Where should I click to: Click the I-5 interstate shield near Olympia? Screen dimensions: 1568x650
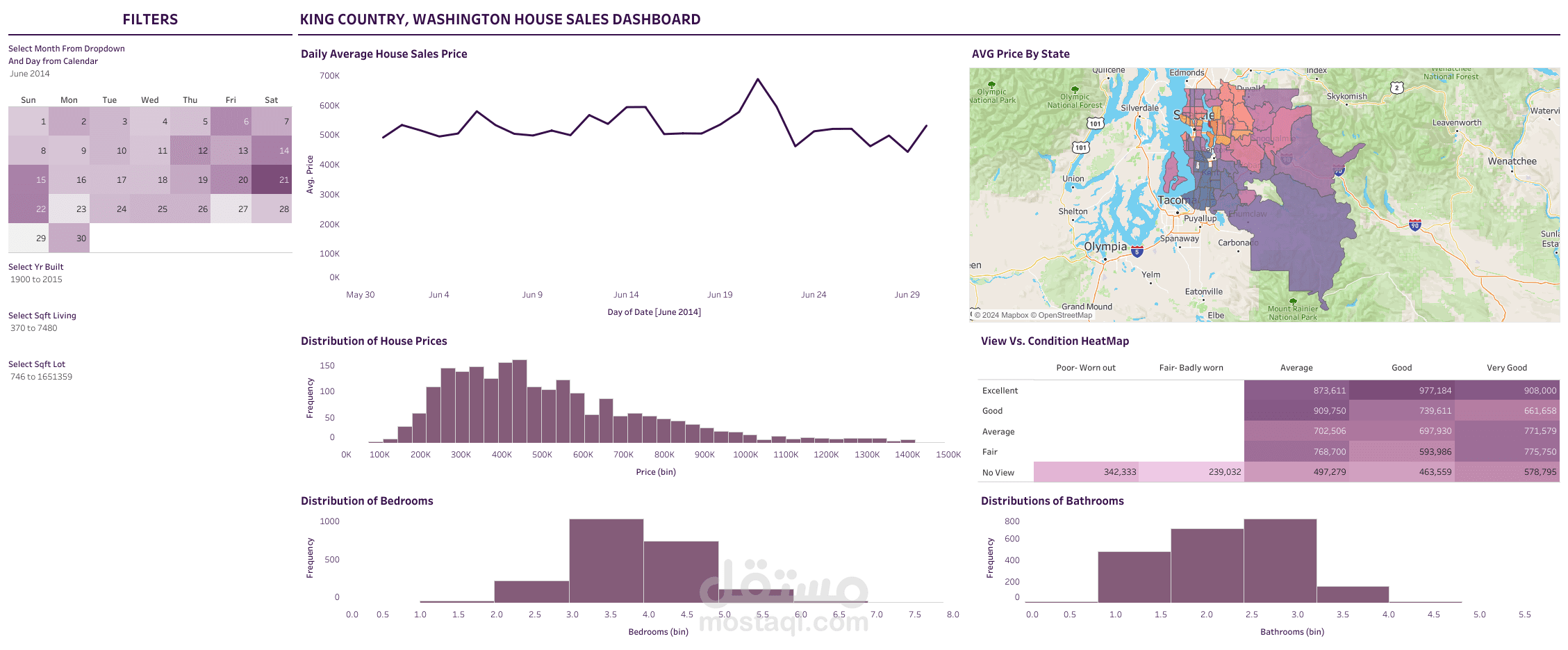(1137, 252)
